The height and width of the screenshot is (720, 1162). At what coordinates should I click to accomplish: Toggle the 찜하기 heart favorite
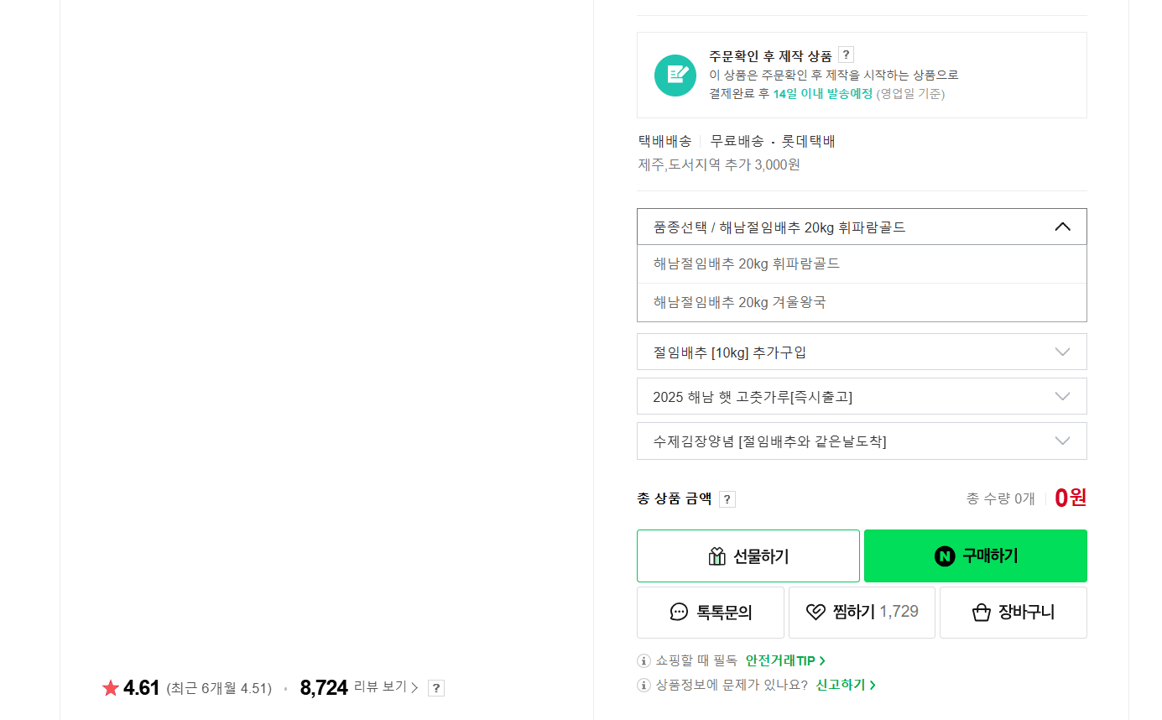814,612
